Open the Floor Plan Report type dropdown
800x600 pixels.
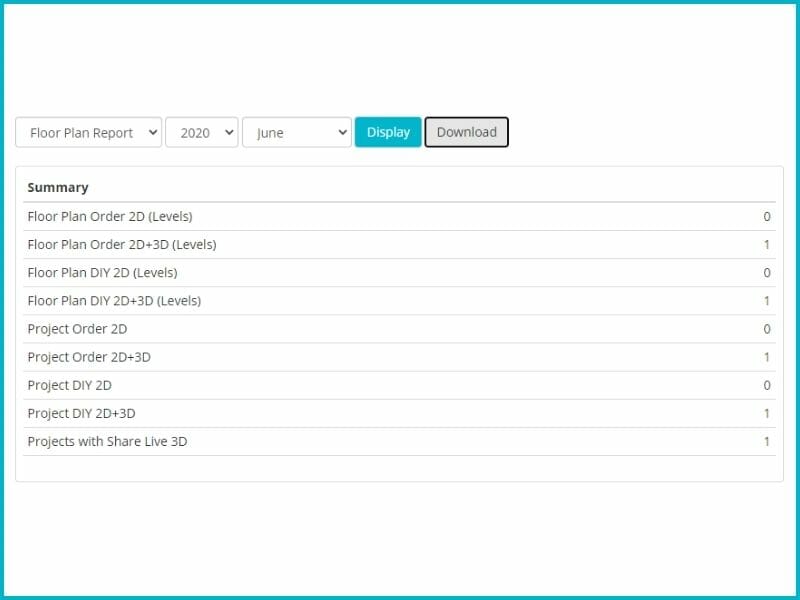point(88,133)
